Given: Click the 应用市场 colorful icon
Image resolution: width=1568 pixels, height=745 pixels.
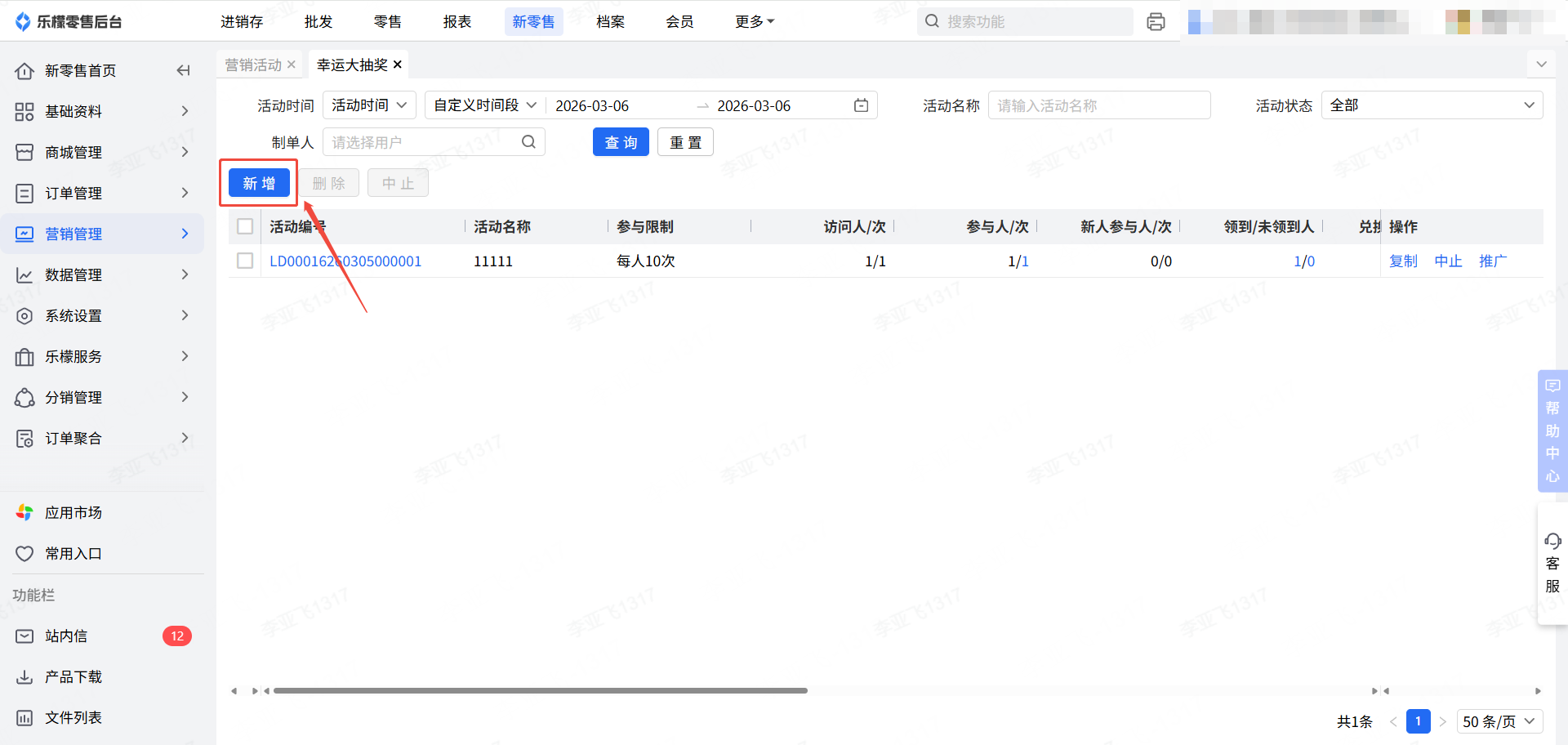Looking at the screenshot, I should click(24, 513).
